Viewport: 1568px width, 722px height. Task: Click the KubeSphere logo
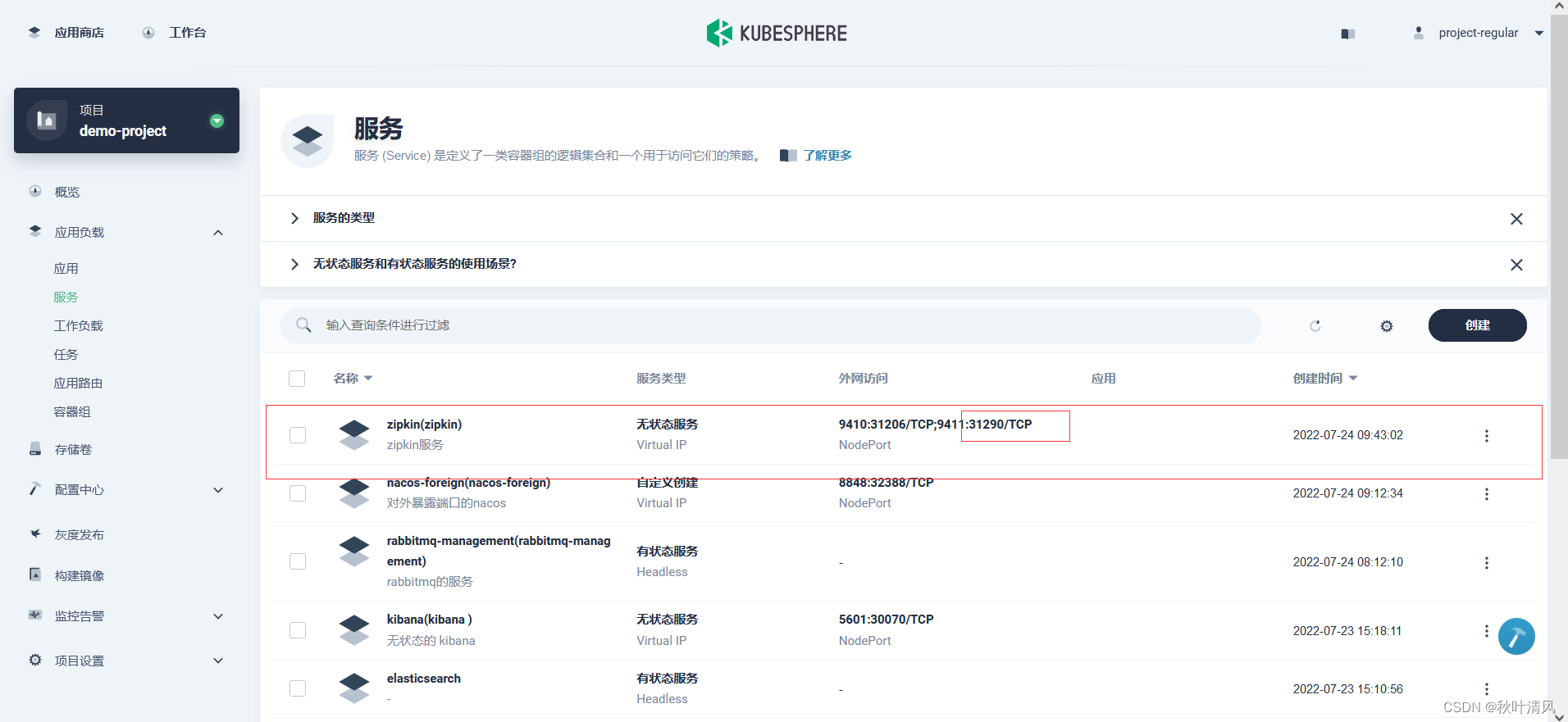click(777, 33)
